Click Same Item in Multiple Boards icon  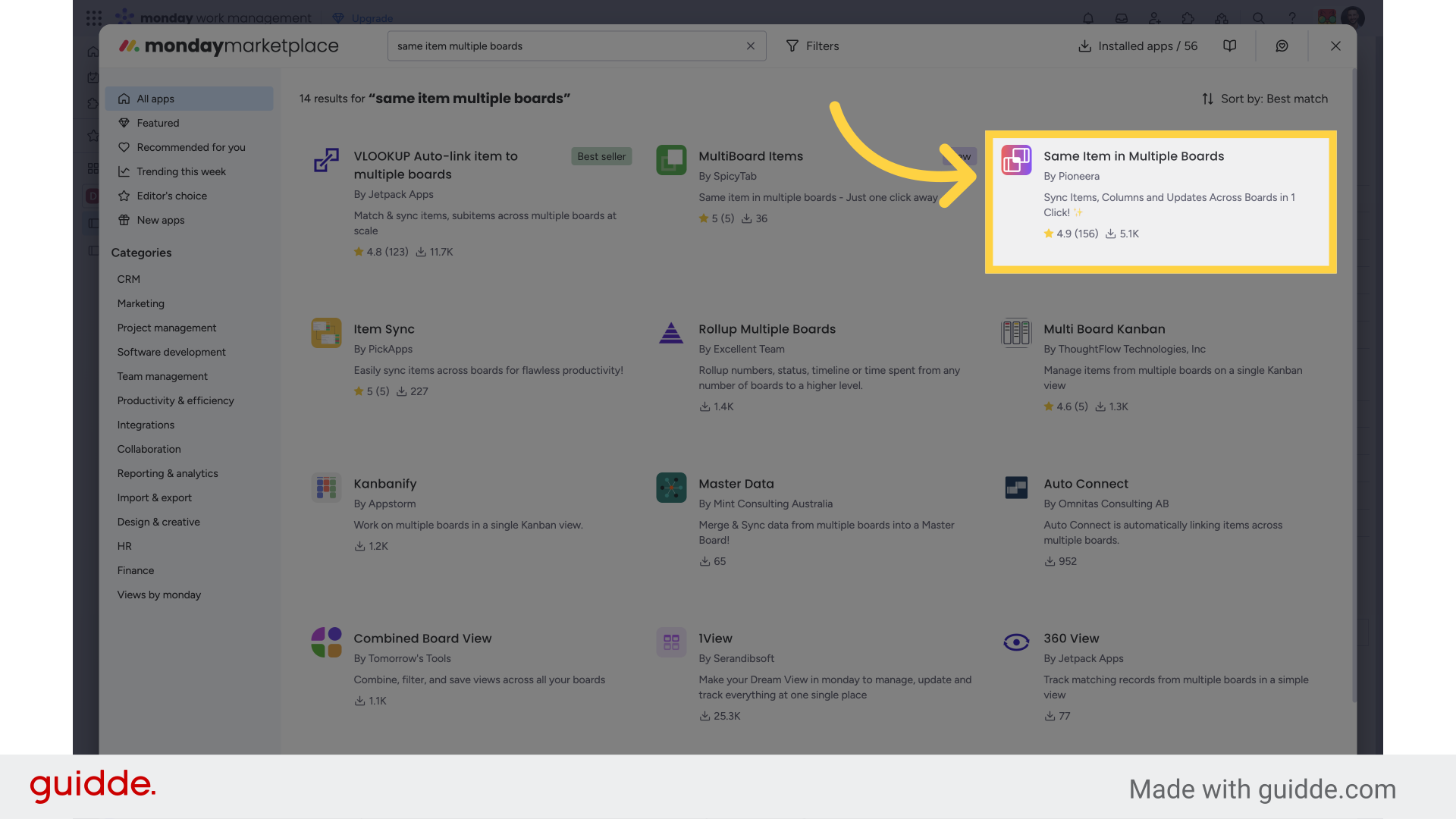click(1016, 160)
